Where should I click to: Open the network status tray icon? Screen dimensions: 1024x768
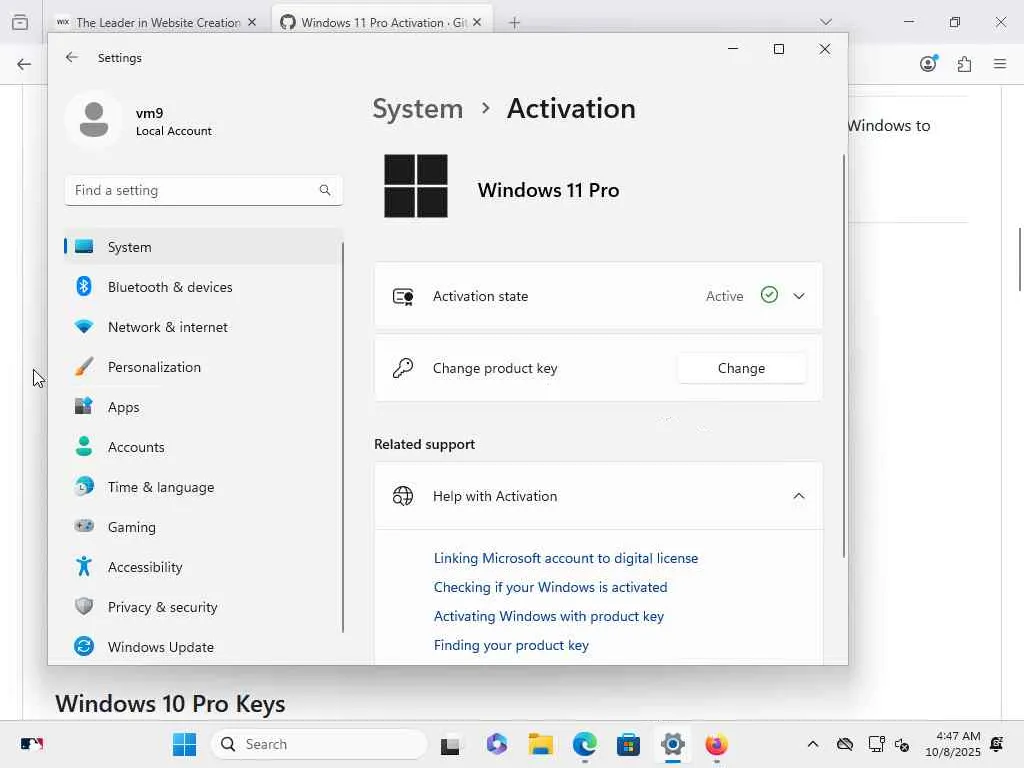(876, 744)
